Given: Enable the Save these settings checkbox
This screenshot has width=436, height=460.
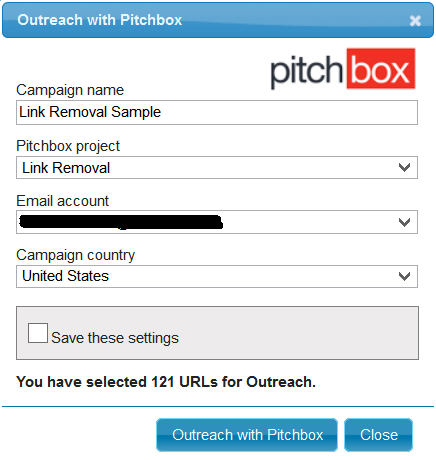Looking at the screenshot, I should [38, 333].
